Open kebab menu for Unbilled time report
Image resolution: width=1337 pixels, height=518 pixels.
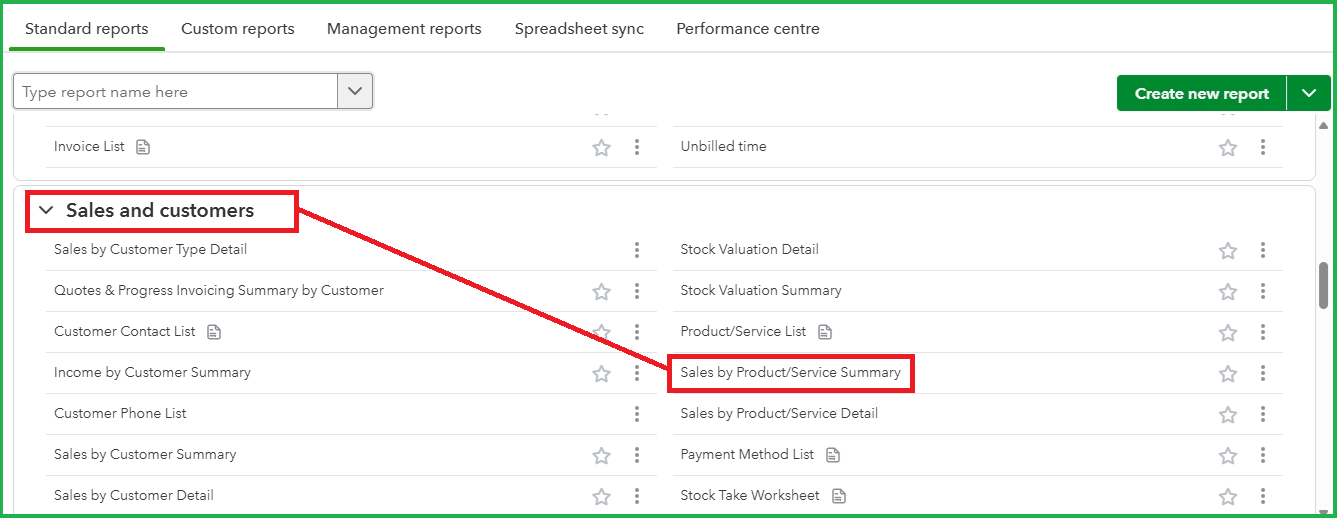[1263, 147]
